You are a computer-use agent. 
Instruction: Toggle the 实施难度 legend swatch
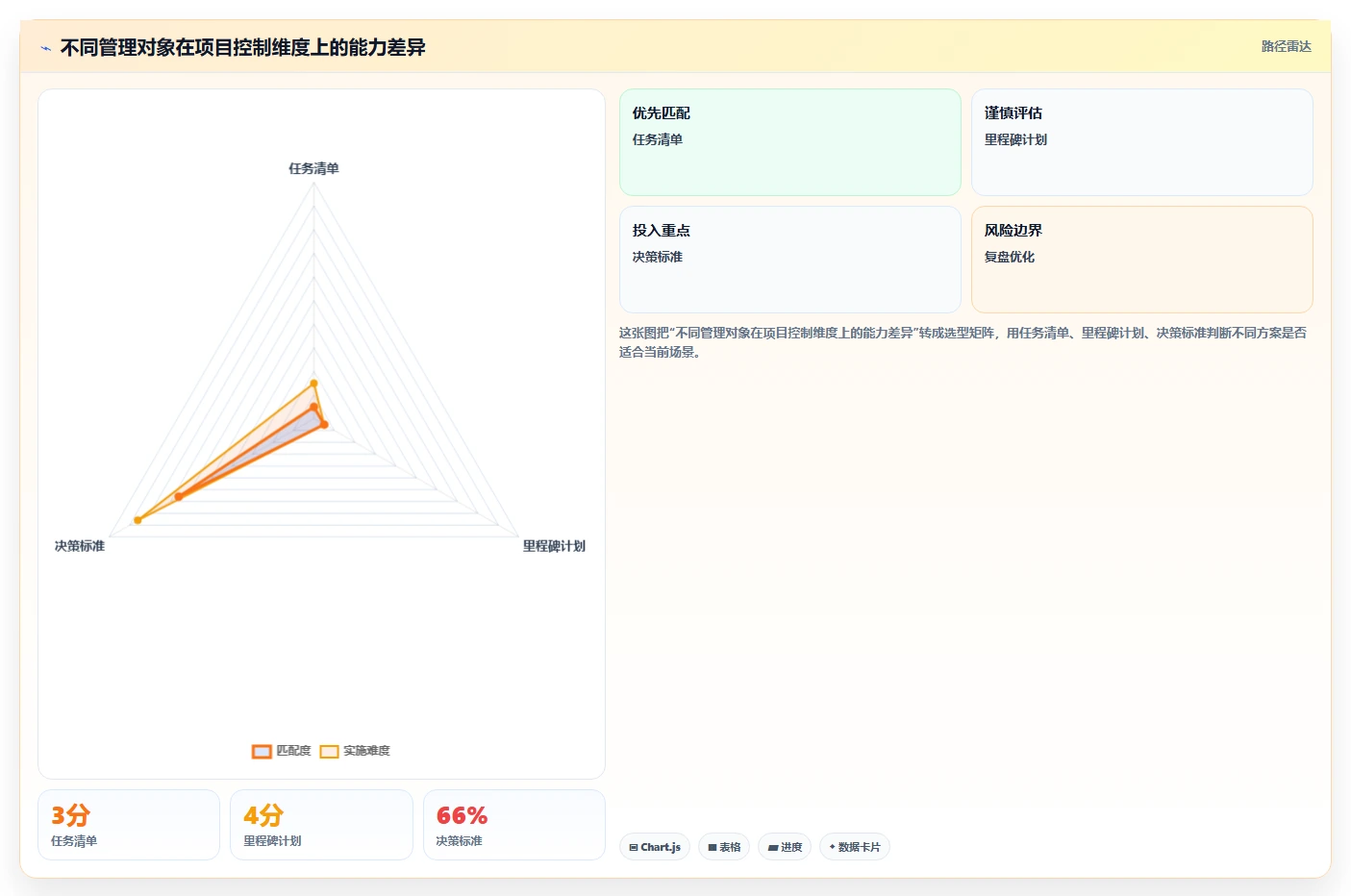[x=329, y=751]
